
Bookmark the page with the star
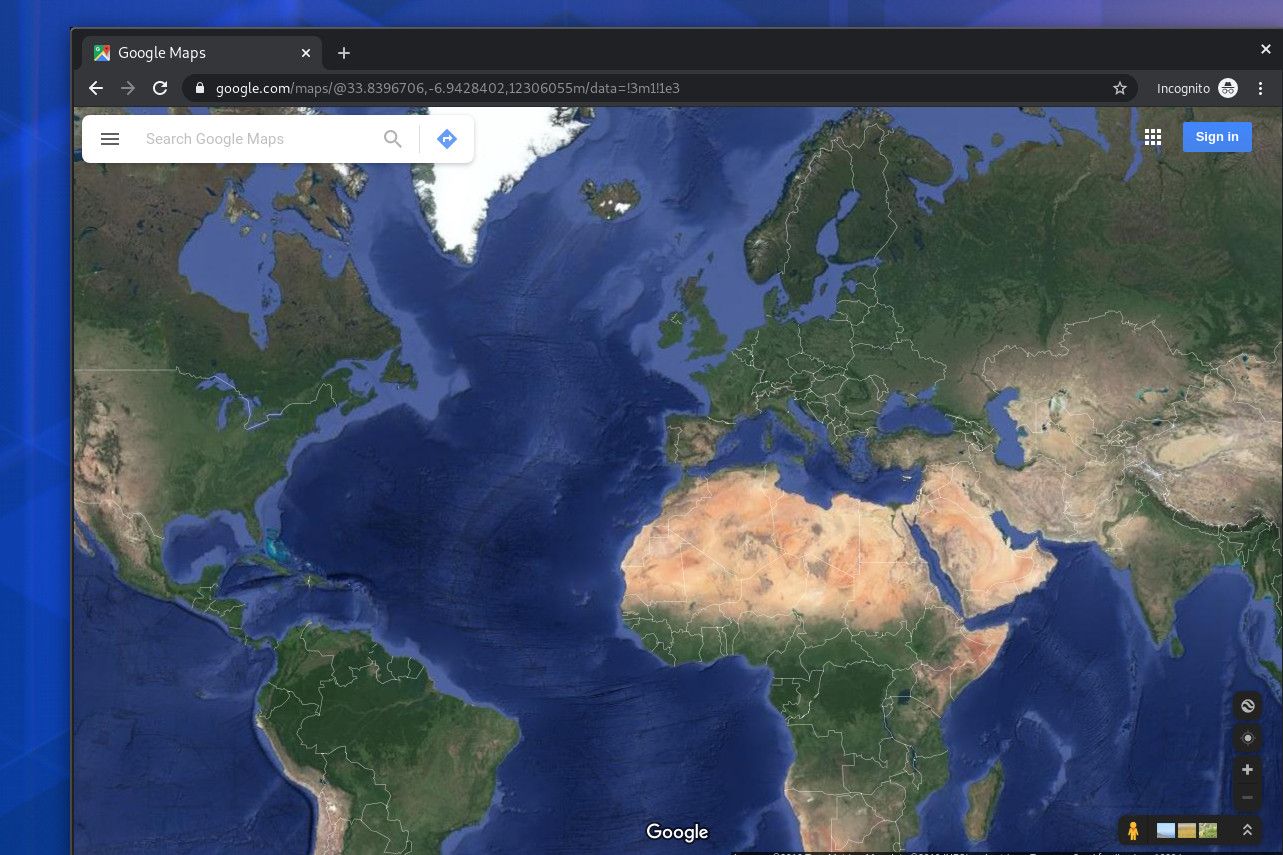(x=1120, y=88)
